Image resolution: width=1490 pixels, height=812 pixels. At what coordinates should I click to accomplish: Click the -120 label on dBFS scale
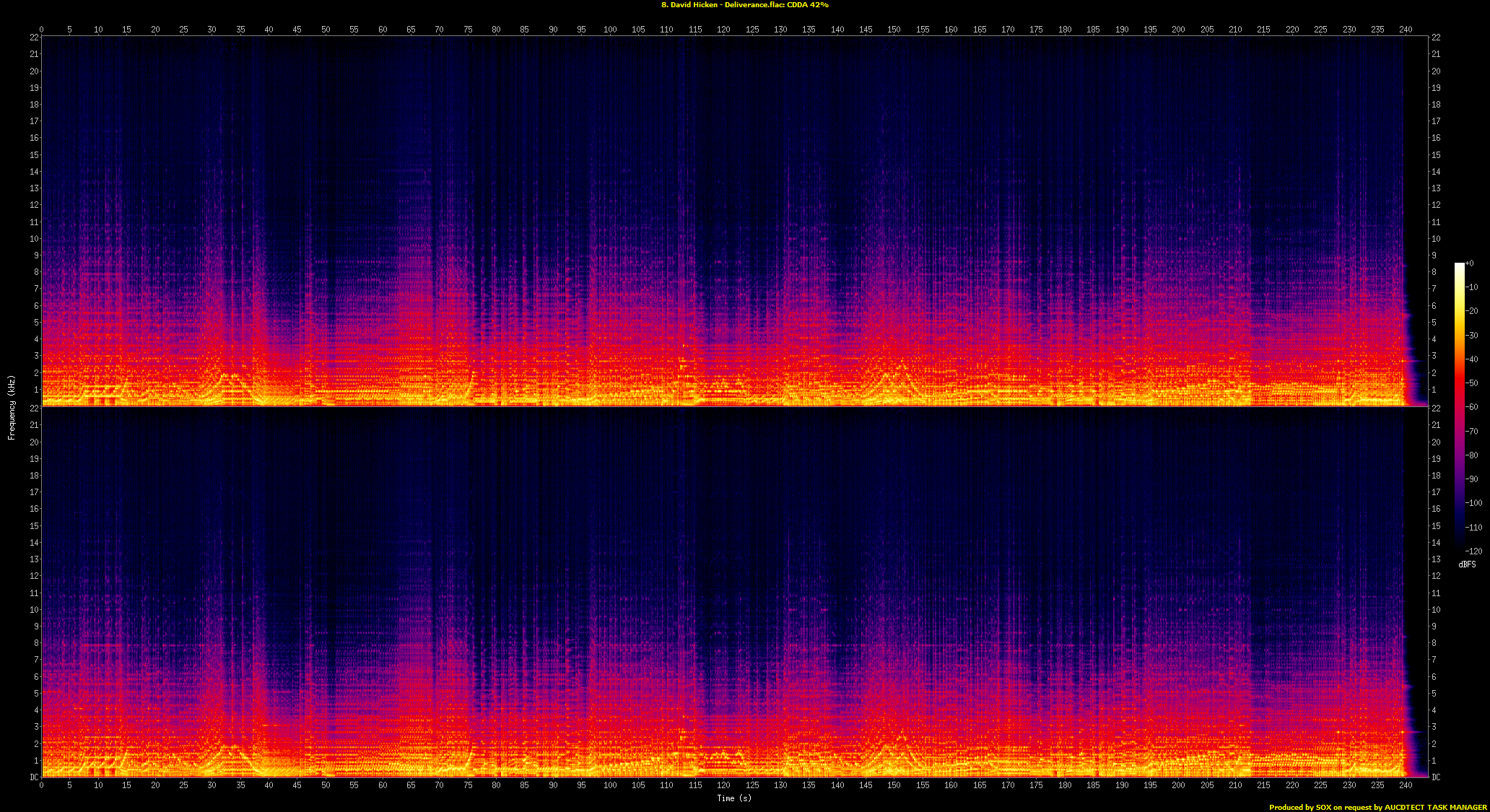point(1473,551)
